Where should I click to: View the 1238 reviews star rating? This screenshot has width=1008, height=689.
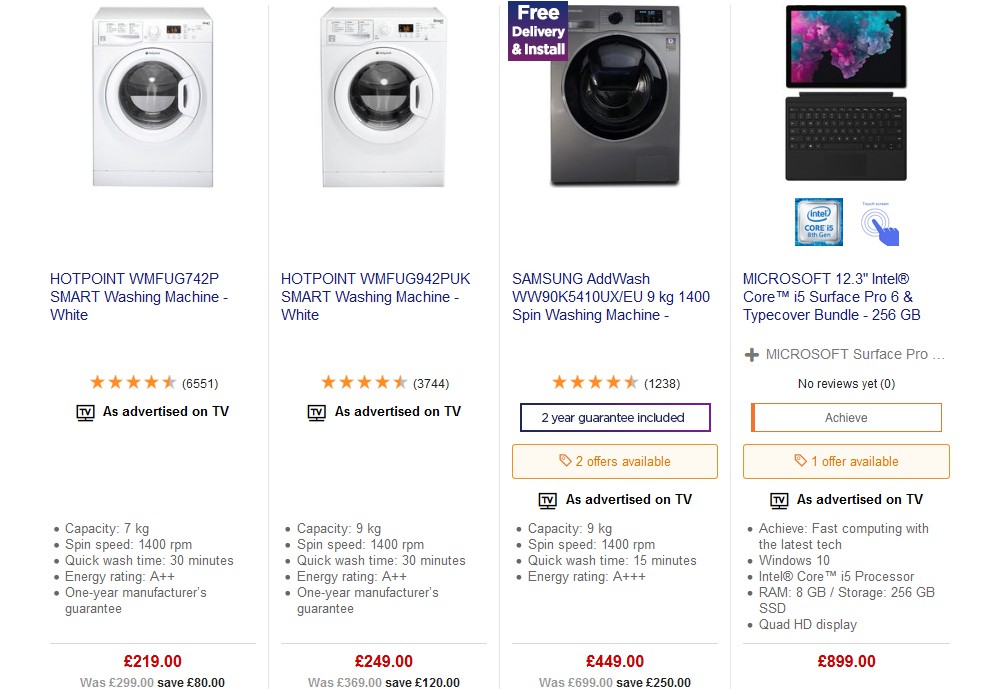pos(595,382)
